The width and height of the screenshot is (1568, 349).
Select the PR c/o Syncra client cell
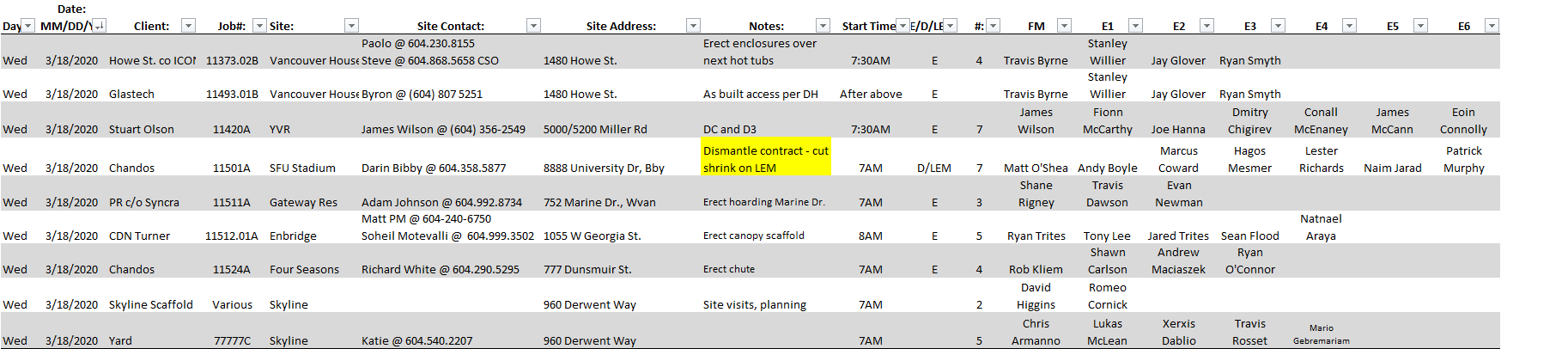point(143,203)
